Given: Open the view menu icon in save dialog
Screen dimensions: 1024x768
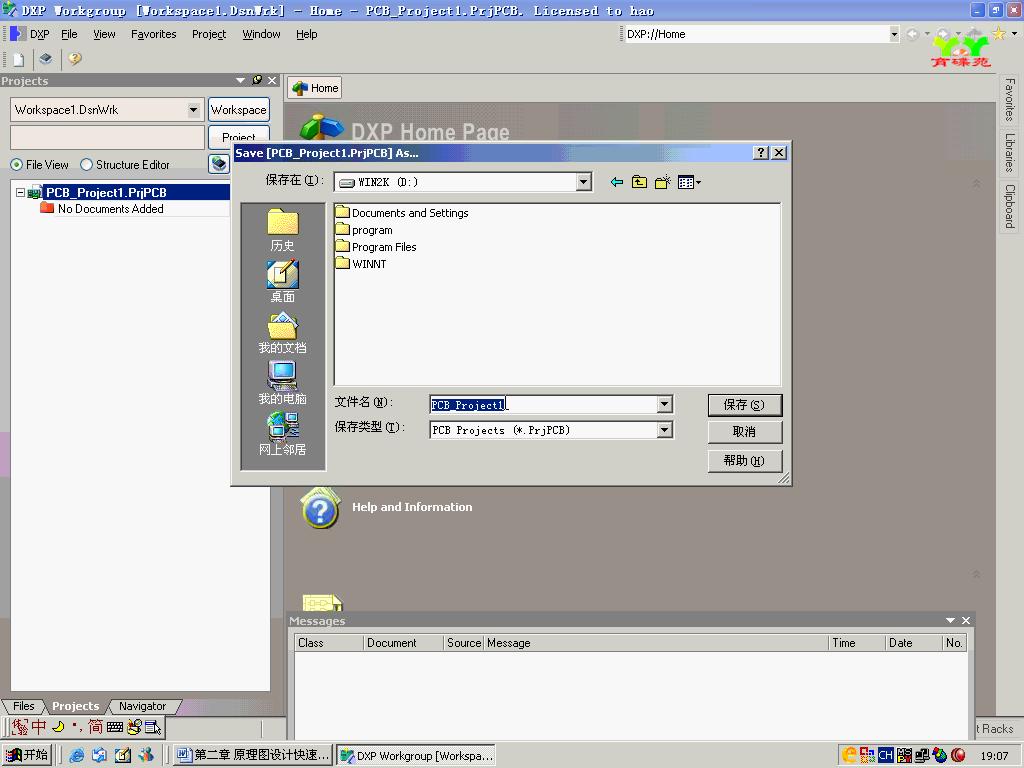Looking at the screenshot, I should click(689, 182).
